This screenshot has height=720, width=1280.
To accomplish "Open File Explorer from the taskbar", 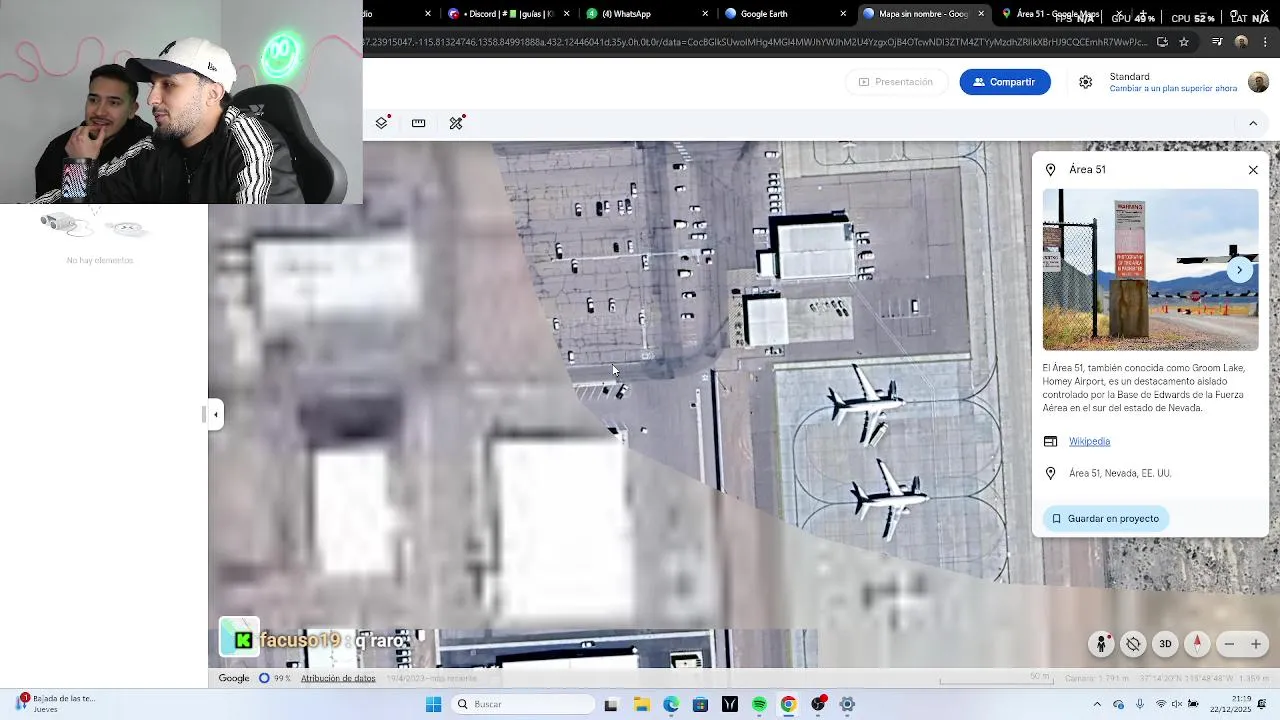I will (x=641, y=704).
